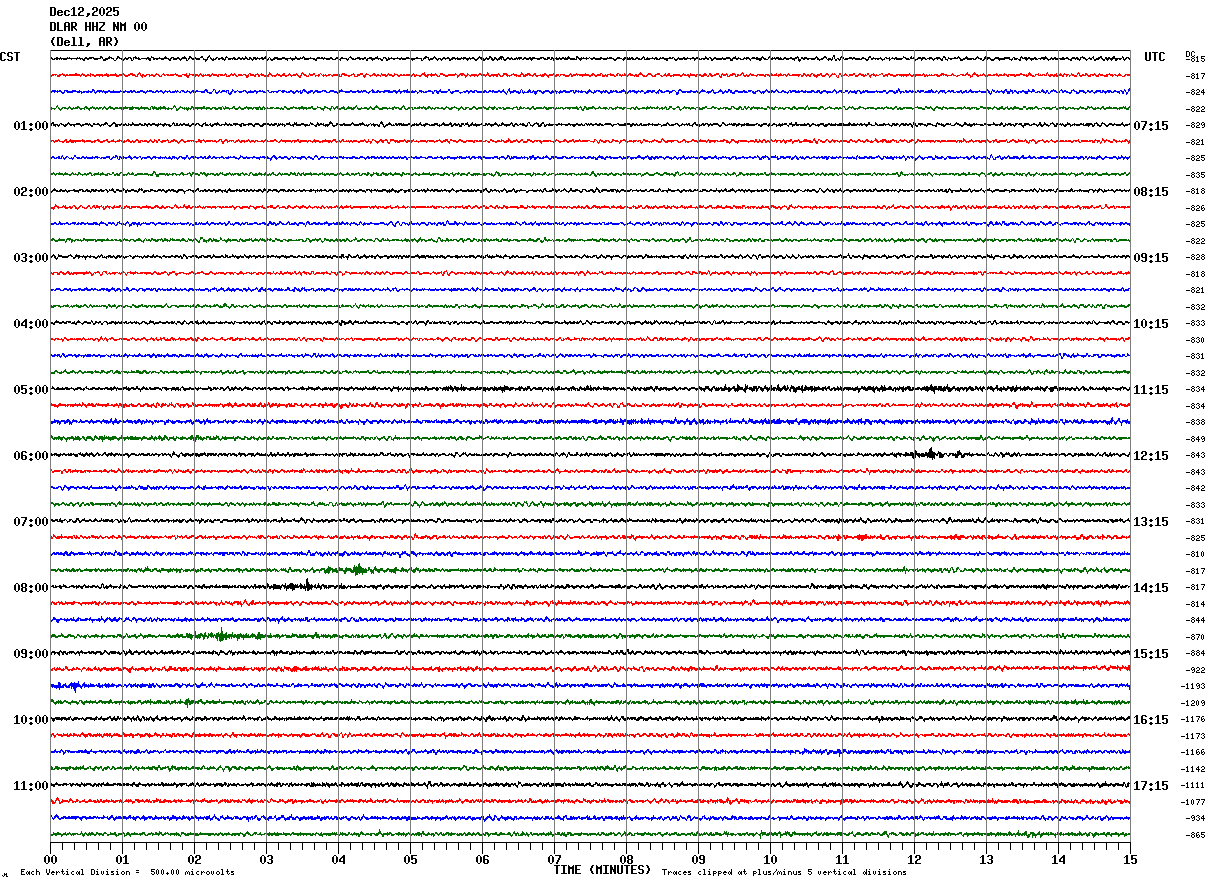Image resolution: width=1210 pixels, height=886 pixels.
Task: Pick the DC offset value -865
Action: [x=1195, y=835]
